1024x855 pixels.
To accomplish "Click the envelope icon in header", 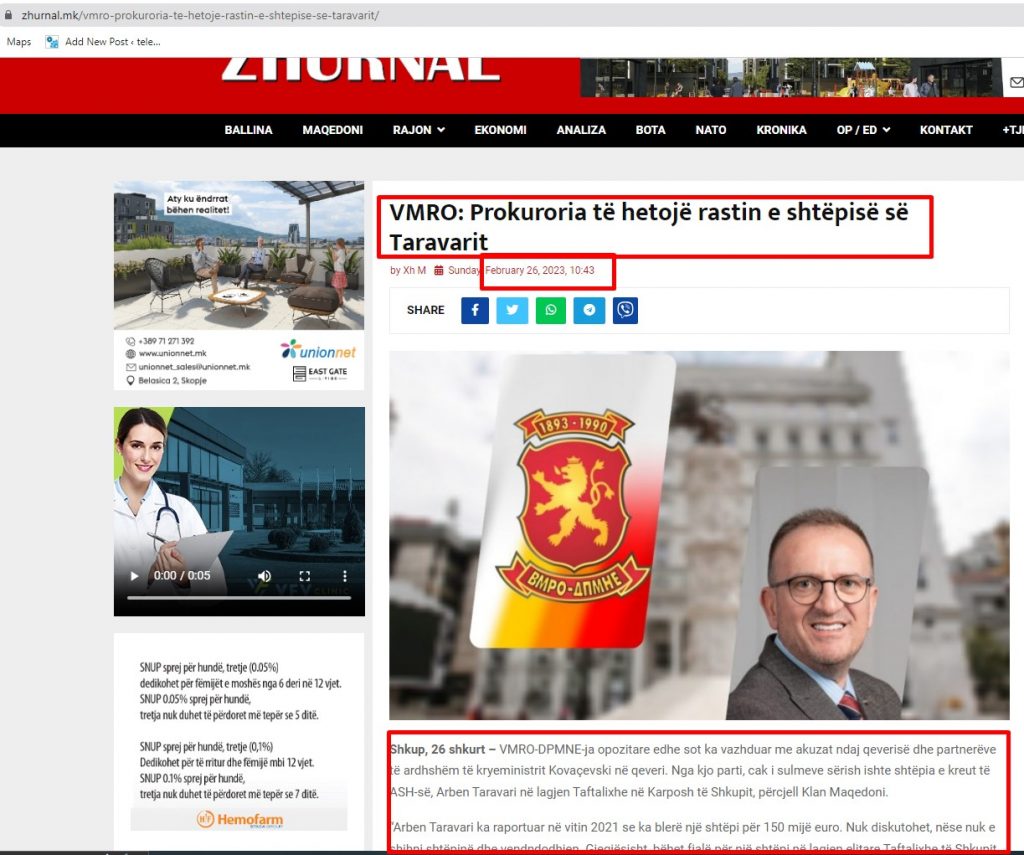I will click(x=1017, y=82).
